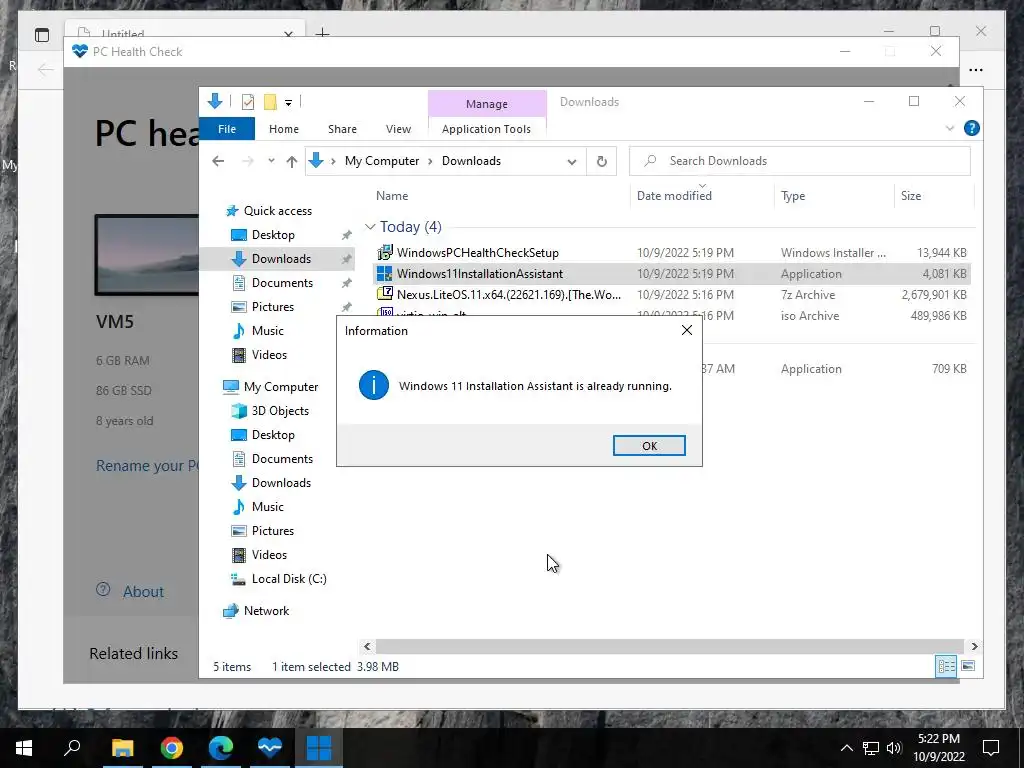
Task: Launch Google Chrome from taskbar
Action: pos(172,748)
